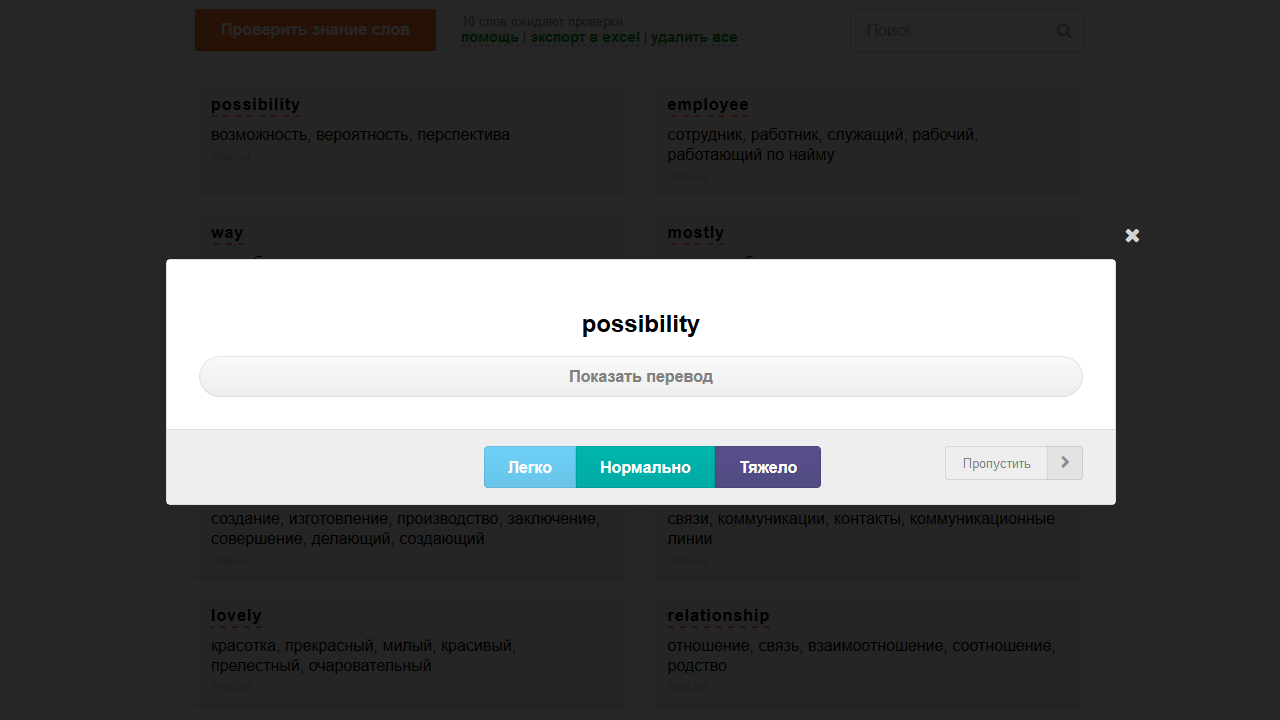Show translation with Показать перевод
The width and height of the screenshot is (1280, 720).
[640, 377]
